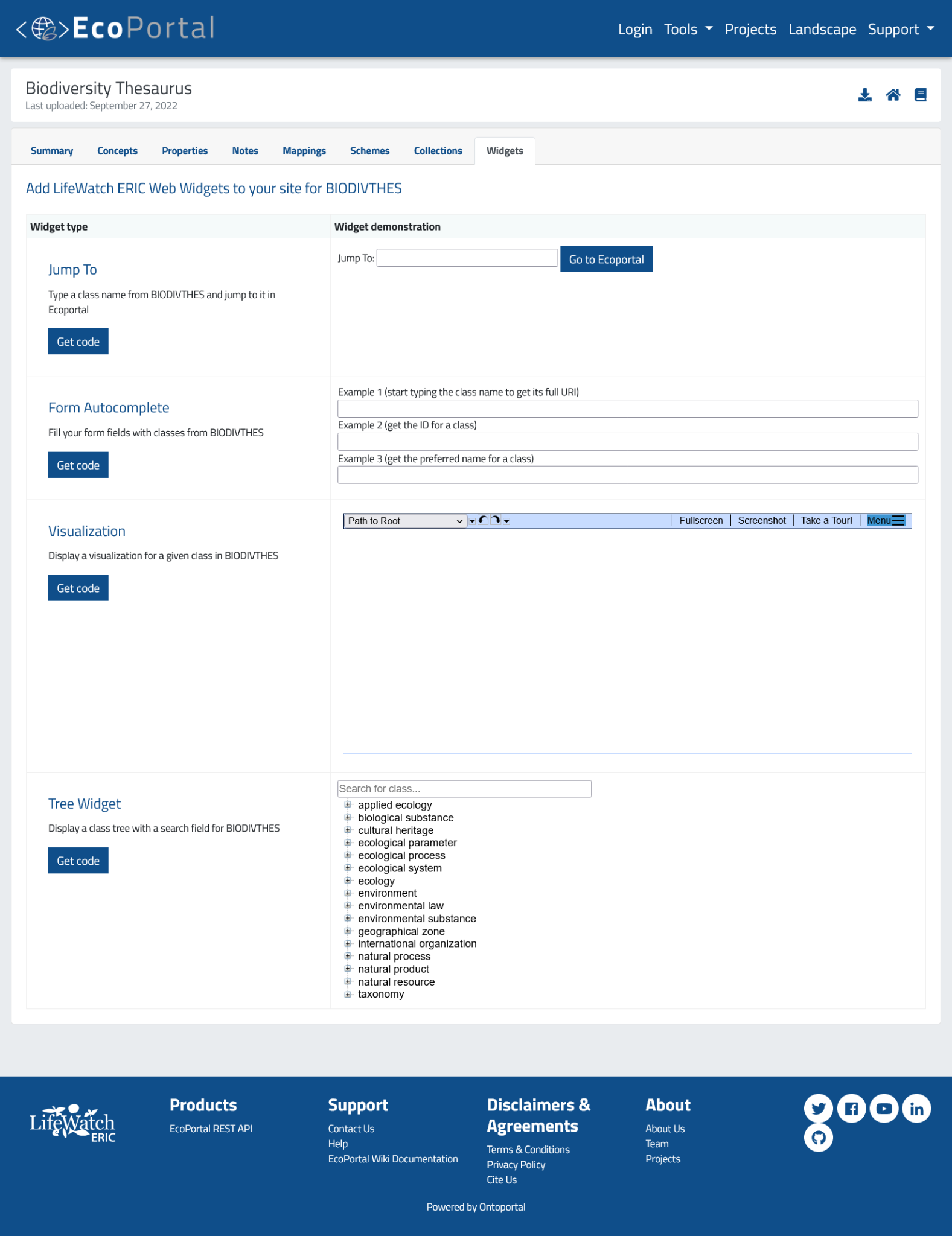
Task: Get code for Visualization widget
Action: 78,588
